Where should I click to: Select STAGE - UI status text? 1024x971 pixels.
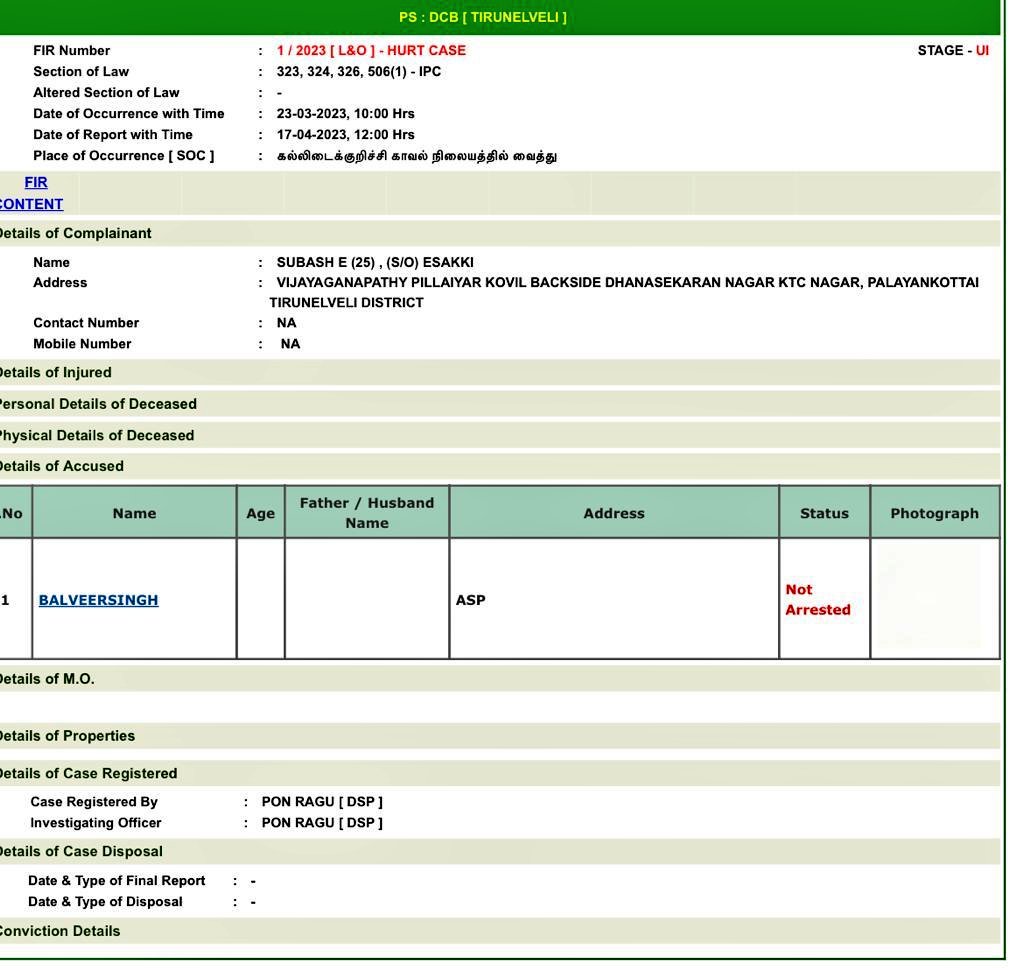953,50
